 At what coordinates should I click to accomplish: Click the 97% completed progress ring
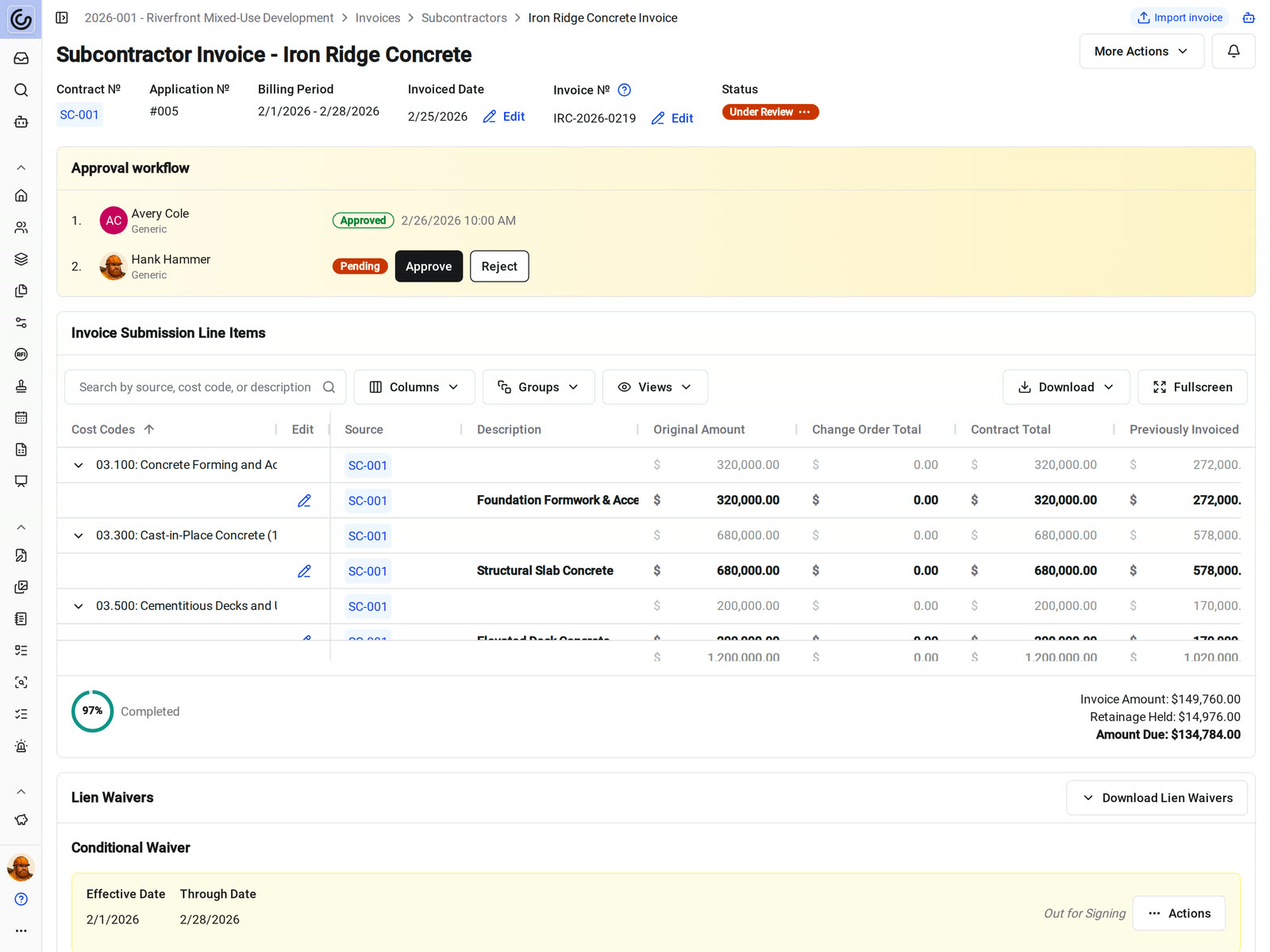pyautogui.click(x=93, y=712)
